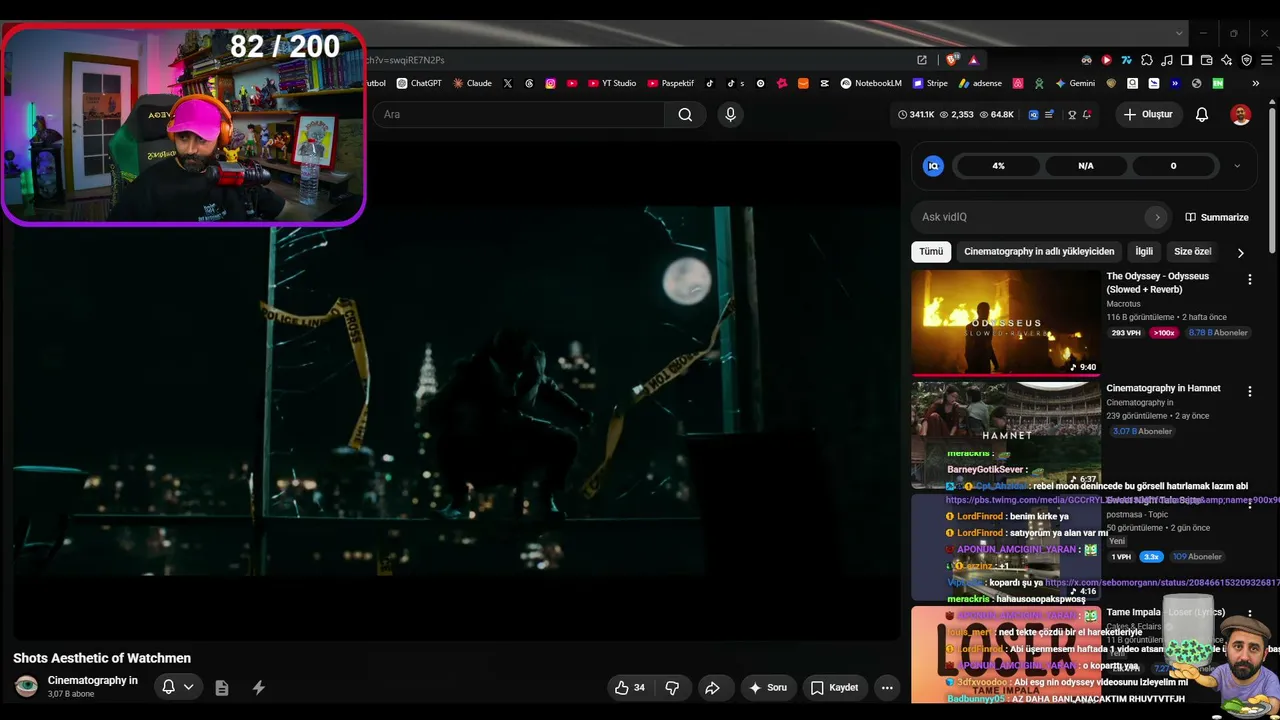Toggle the browser sidebar panel icon

[1186, 60]
